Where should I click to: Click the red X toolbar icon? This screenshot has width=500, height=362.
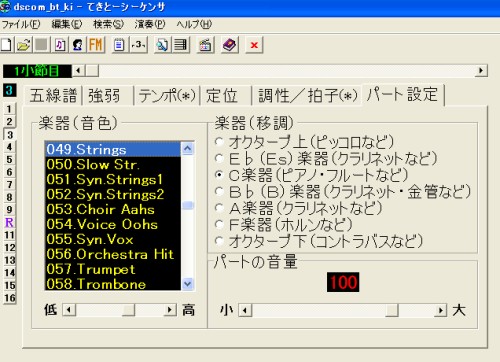254,45
